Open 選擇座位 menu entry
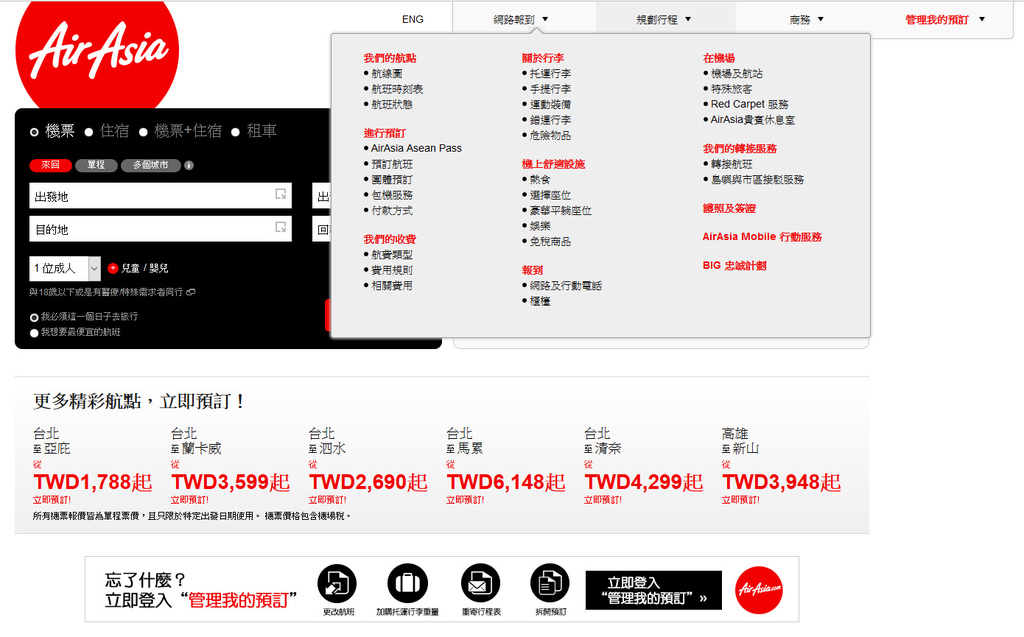Viewport: 1024px width, 637px height. pyautogui.click(x=551, y=195)
